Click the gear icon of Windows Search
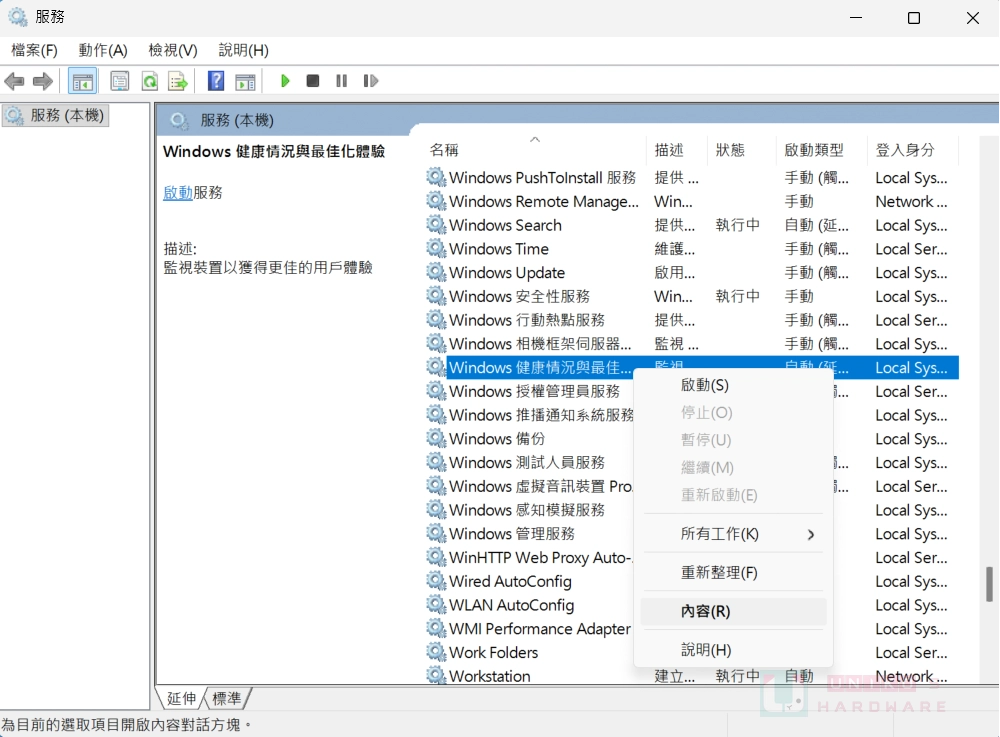The height and width of the screenshot is (737, 1000). [436, 224]
